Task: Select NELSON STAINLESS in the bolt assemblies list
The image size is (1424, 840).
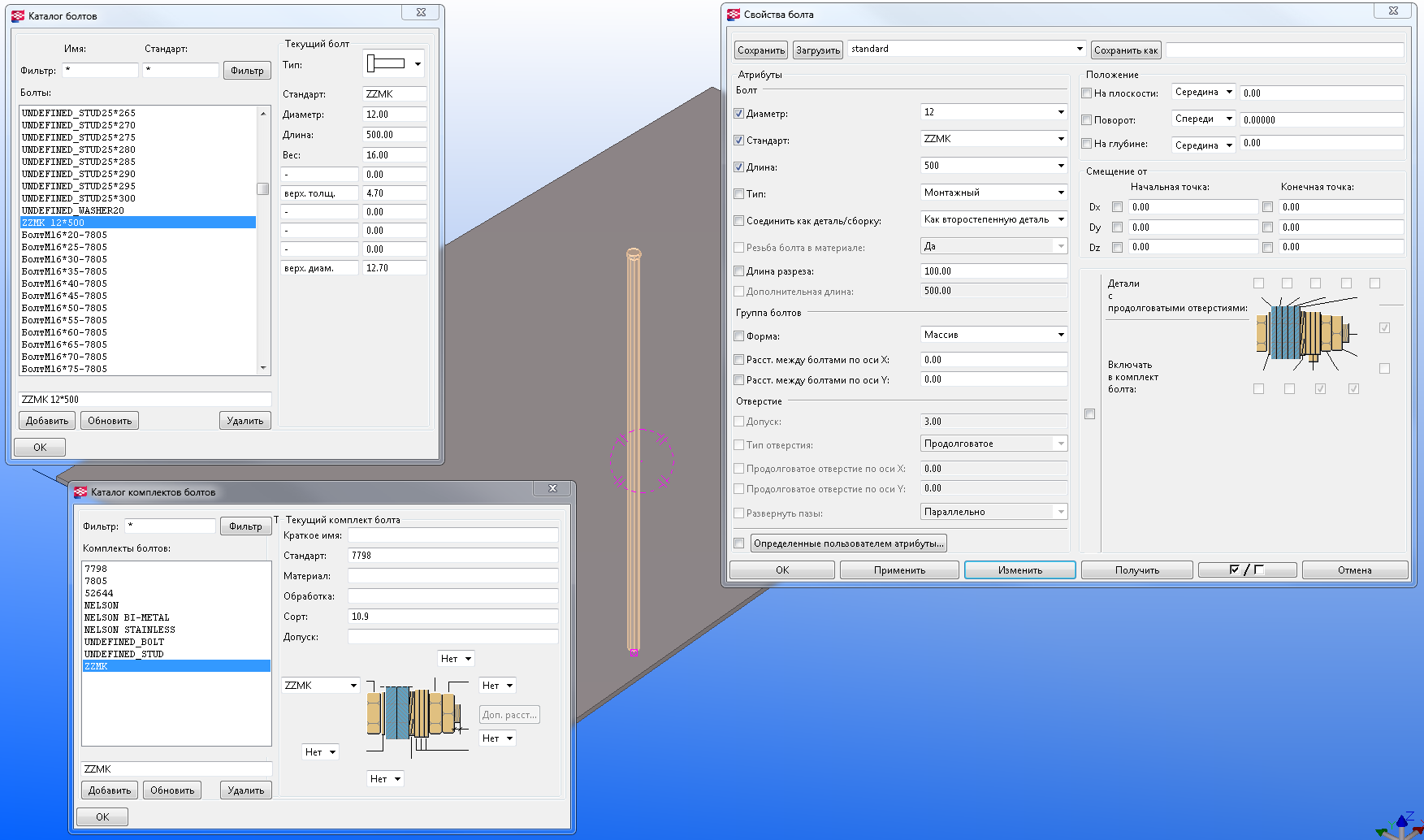Action: click(129, 630)
